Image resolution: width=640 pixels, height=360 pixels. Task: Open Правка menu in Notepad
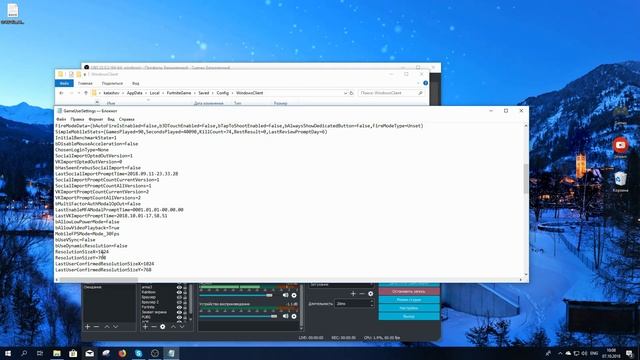(x=77, y=119)
